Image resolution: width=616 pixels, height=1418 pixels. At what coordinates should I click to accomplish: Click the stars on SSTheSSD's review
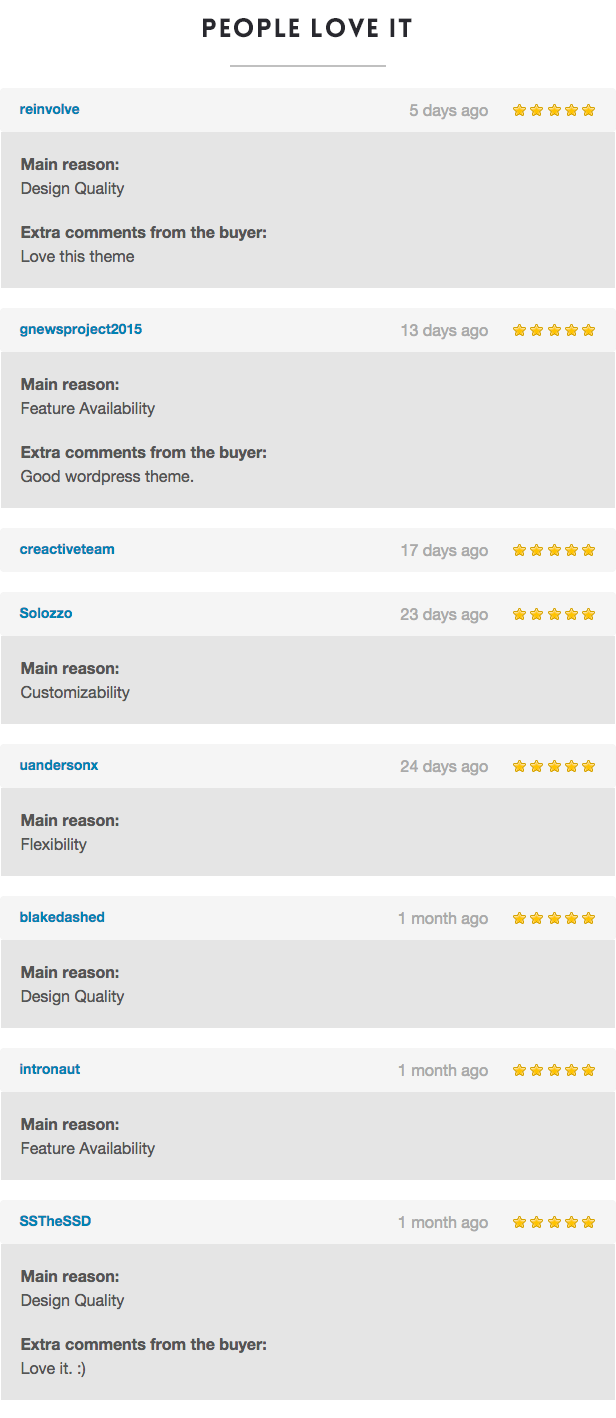(554, 1222)
